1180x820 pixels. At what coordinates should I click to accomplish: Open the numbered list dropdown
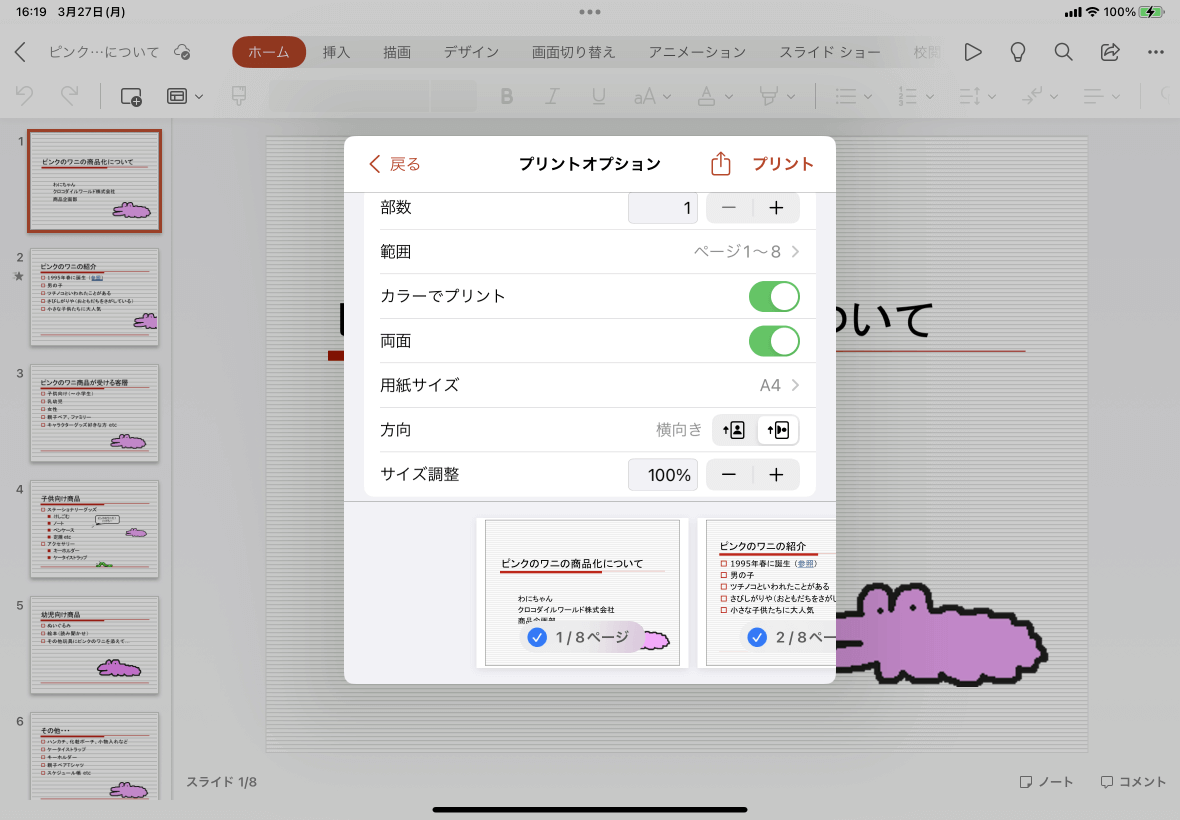pos(915,96)
